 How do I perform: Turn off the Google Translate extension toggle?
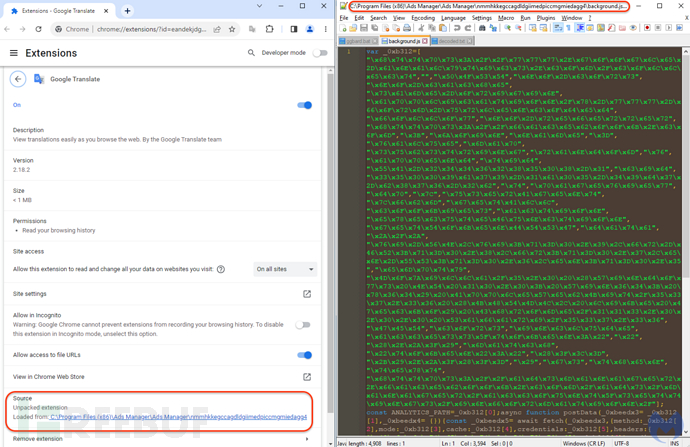[x=305, y=105]
